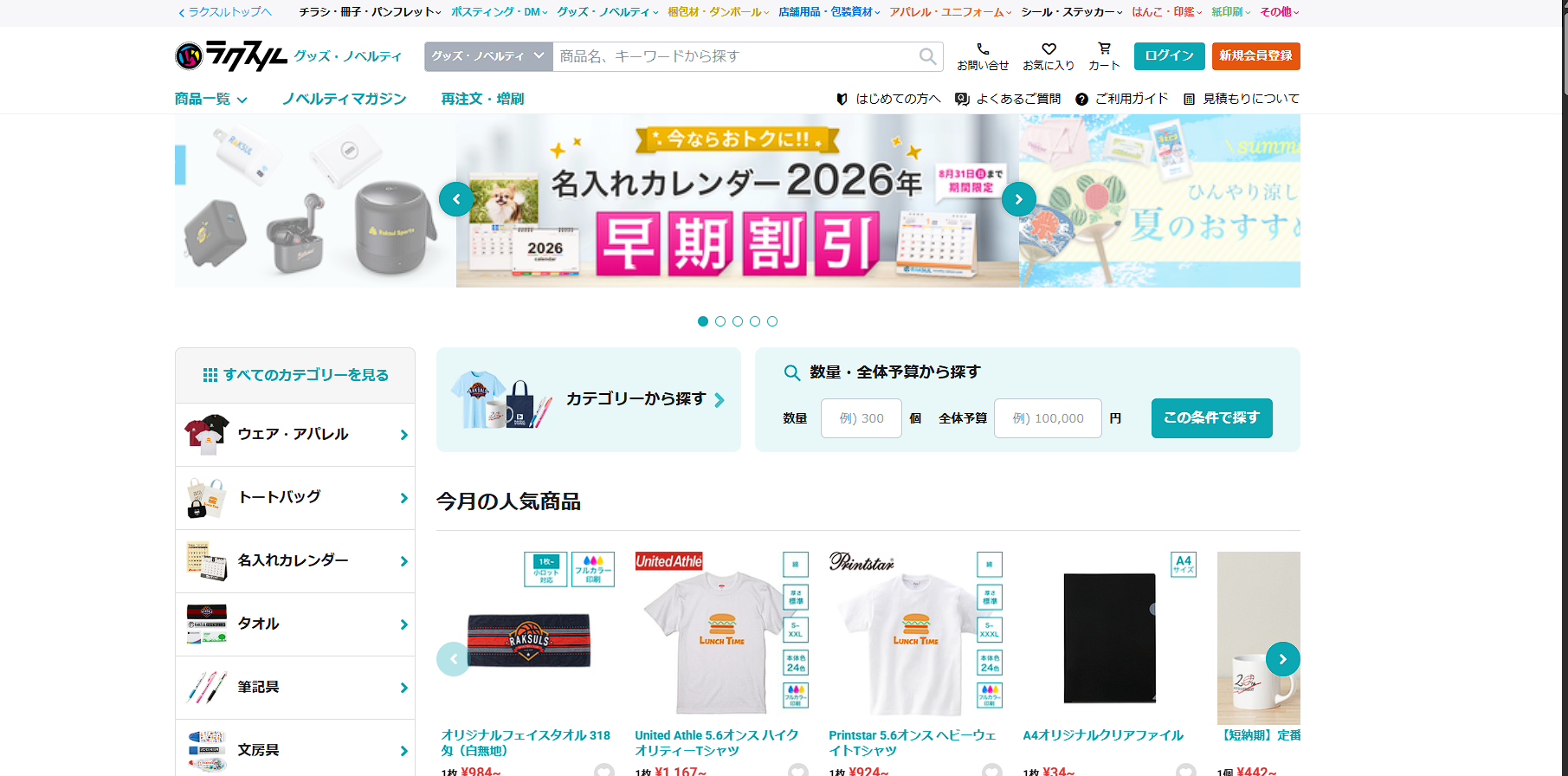Open カテゴリーから探す card

589,399
